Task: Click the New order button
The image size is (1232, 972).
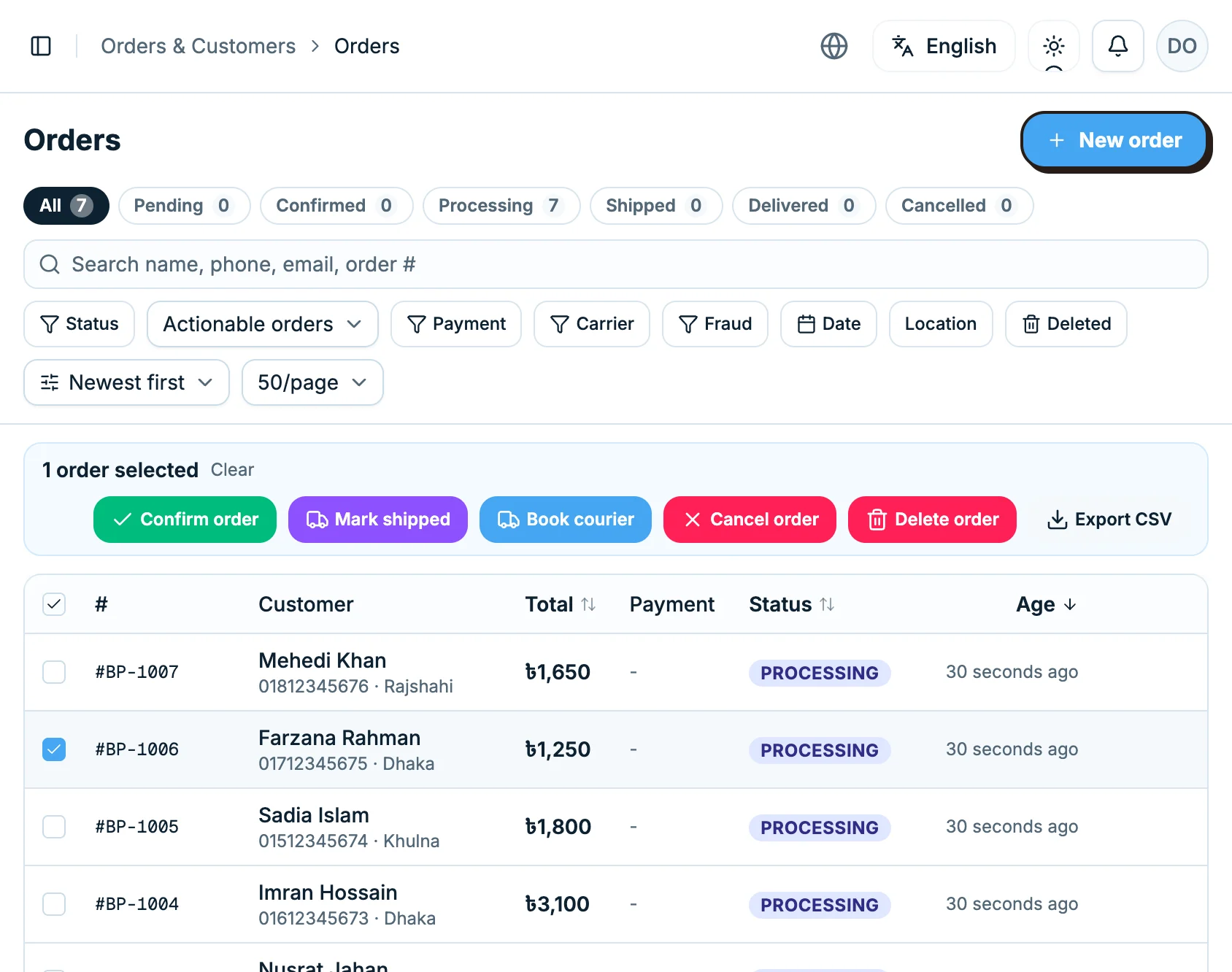Action: click(1114, 140)
